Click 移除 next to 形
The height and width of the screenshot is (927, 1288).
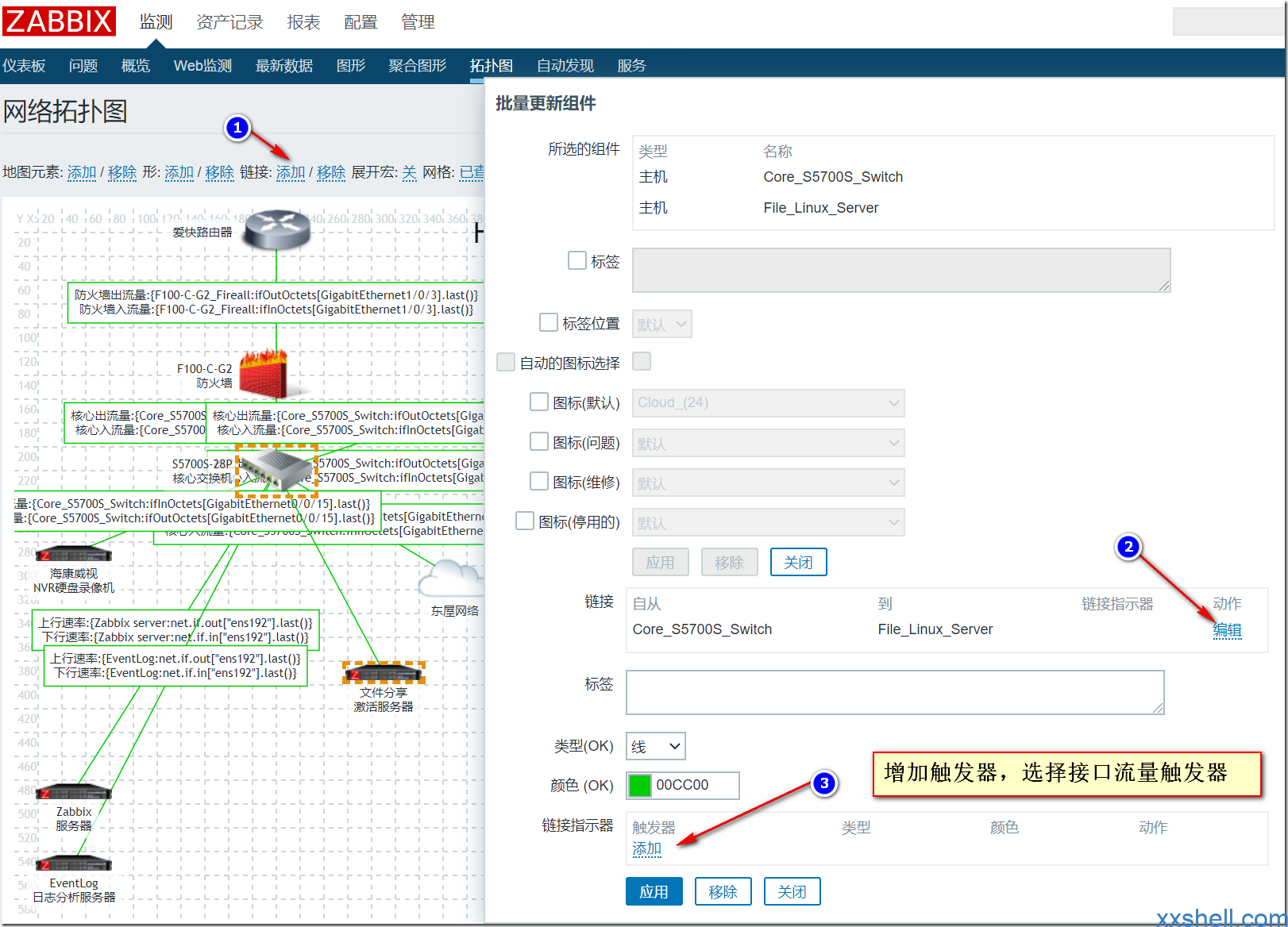(220, 172)
